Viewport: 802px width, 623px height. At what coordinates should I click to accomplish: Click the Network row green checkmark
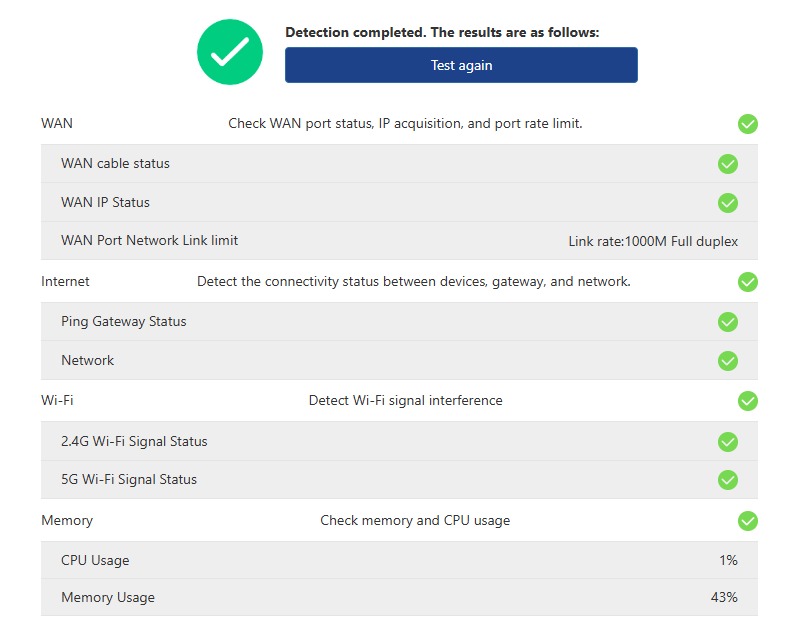tap(728, 361)
